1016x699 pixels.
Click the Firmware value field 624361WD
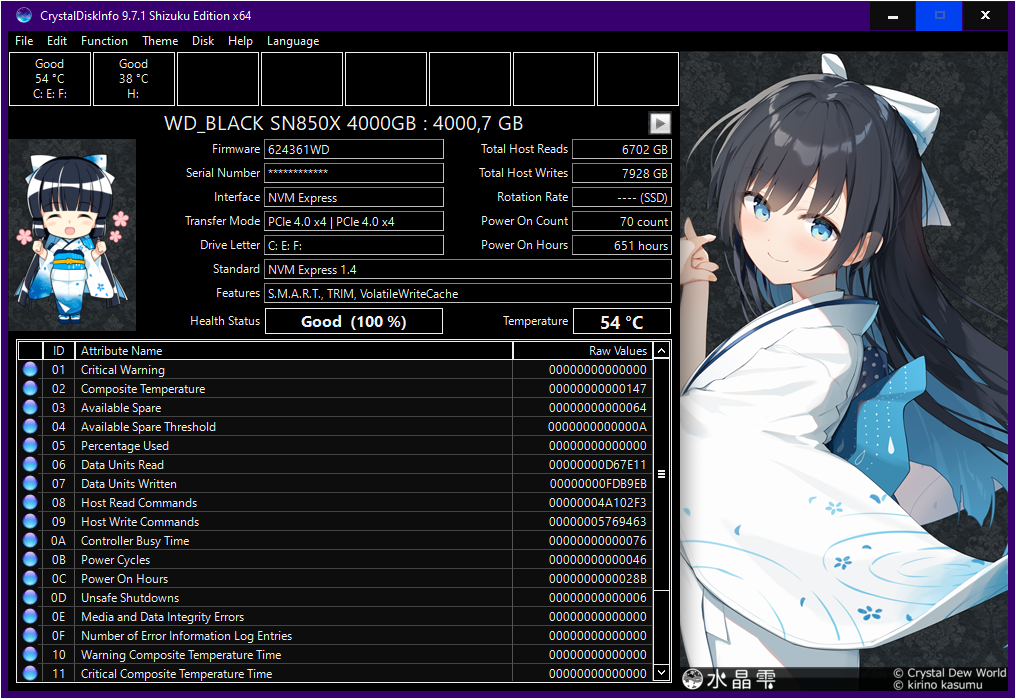(x=353, y=149)
